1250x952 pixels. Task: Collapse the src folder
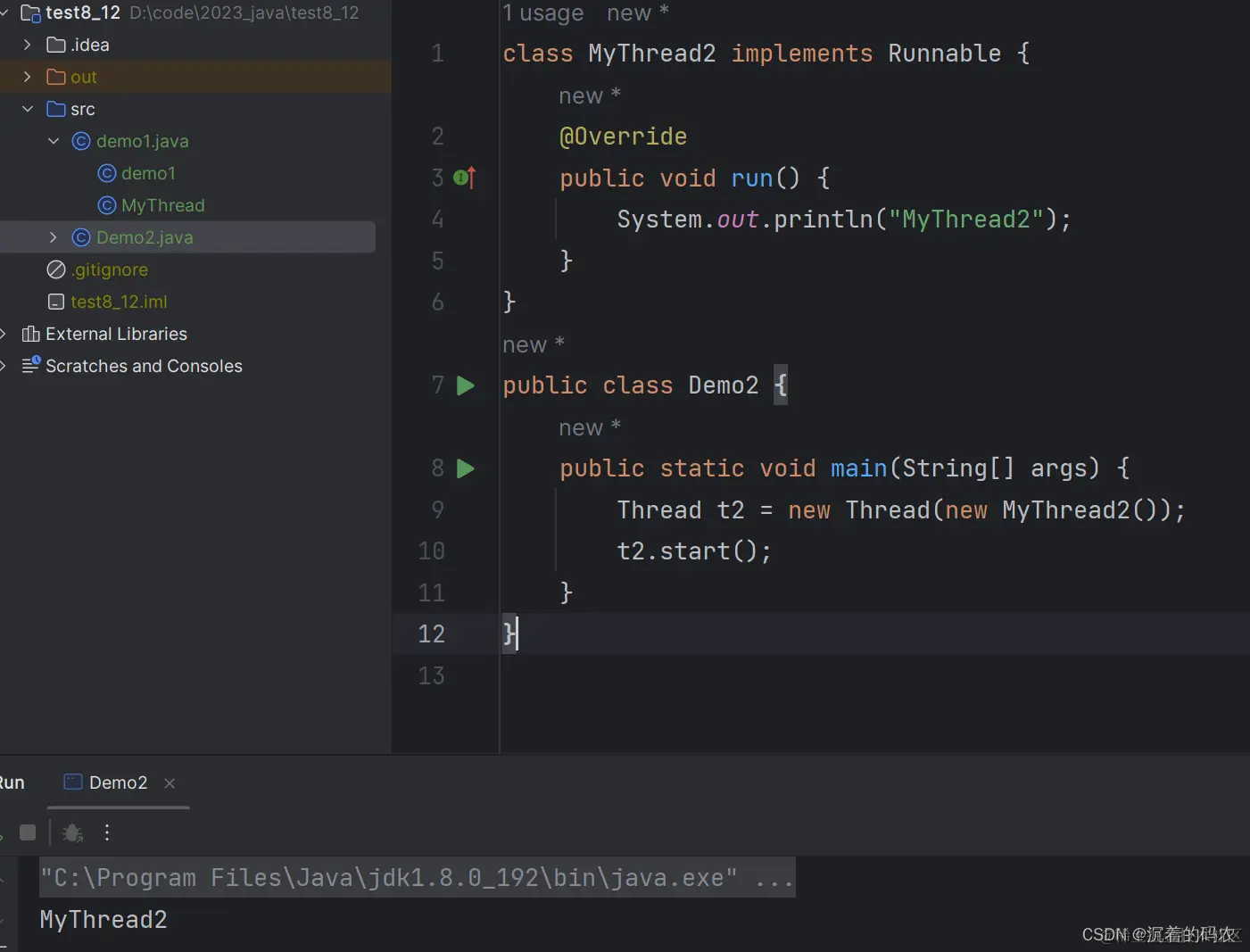pos(27,109)
